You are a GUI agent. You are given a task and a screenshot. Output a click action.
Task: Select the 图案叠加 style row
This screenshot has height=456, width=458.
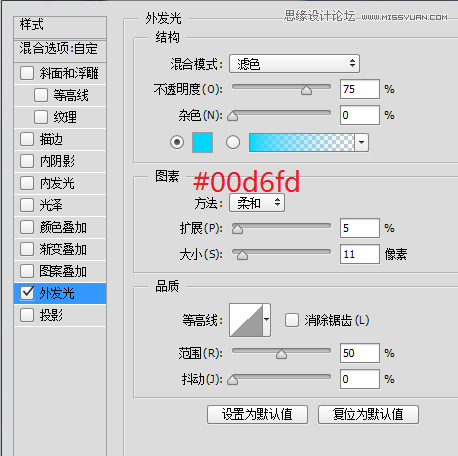coord(60,271)
